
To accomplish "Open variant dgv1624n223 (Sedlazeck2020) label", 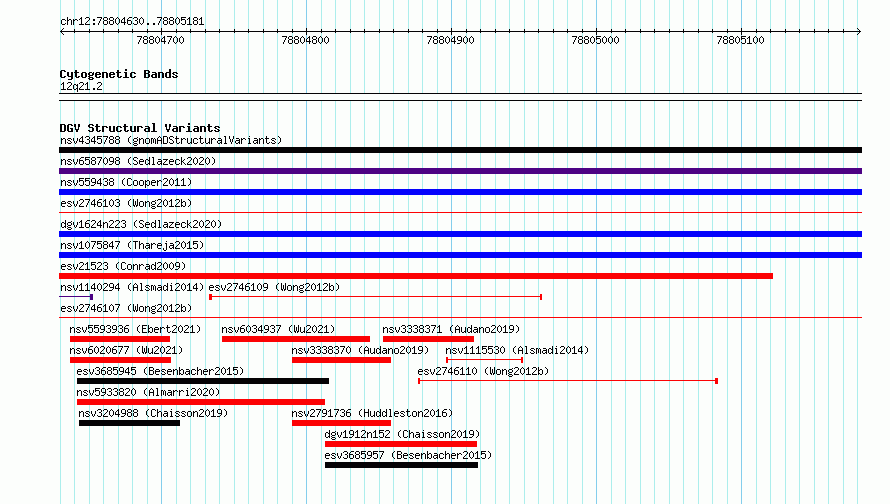I will (x=141, y=224).
